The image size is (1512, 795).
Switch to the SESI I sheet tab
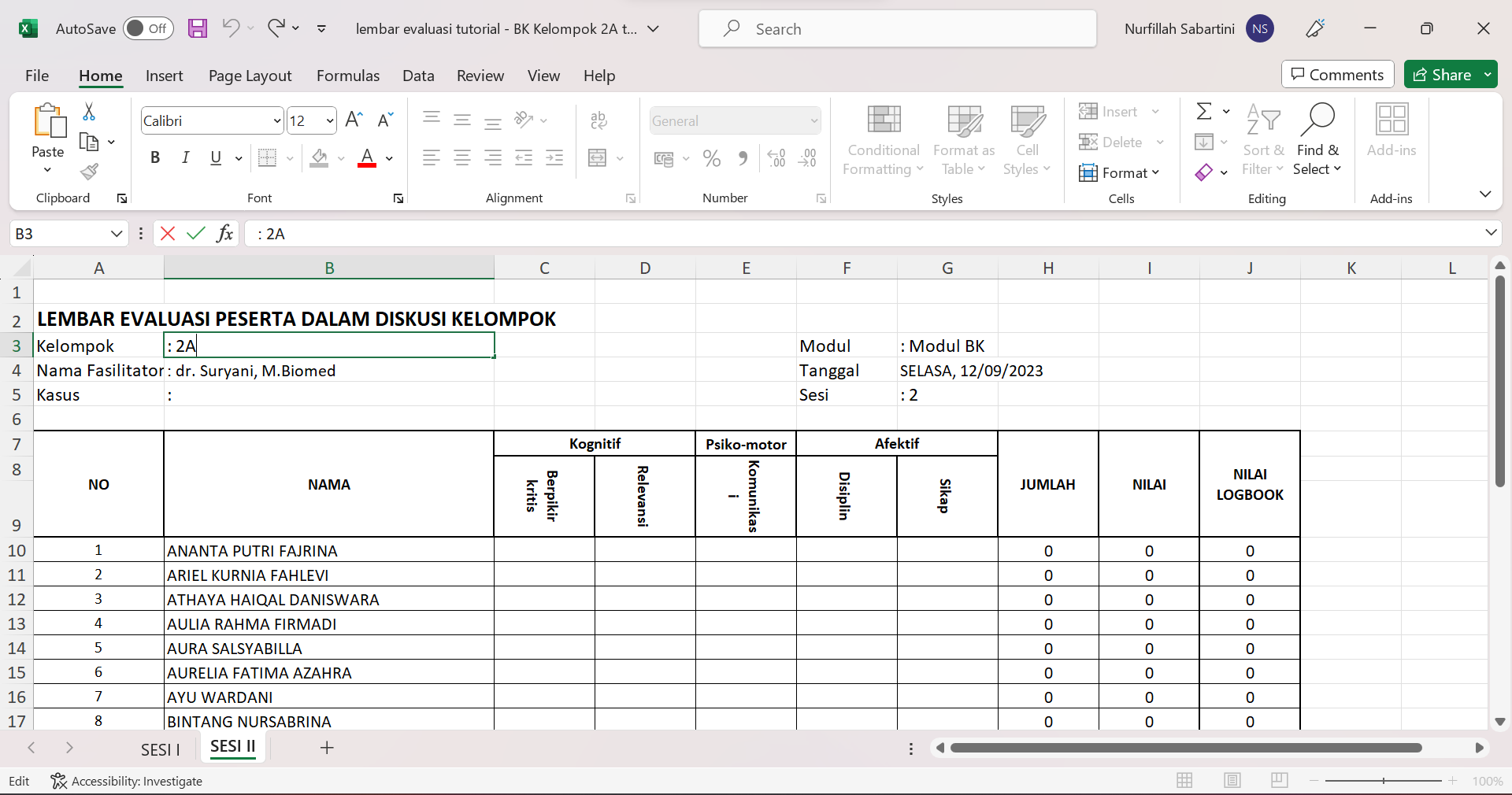tap(161, 749)
